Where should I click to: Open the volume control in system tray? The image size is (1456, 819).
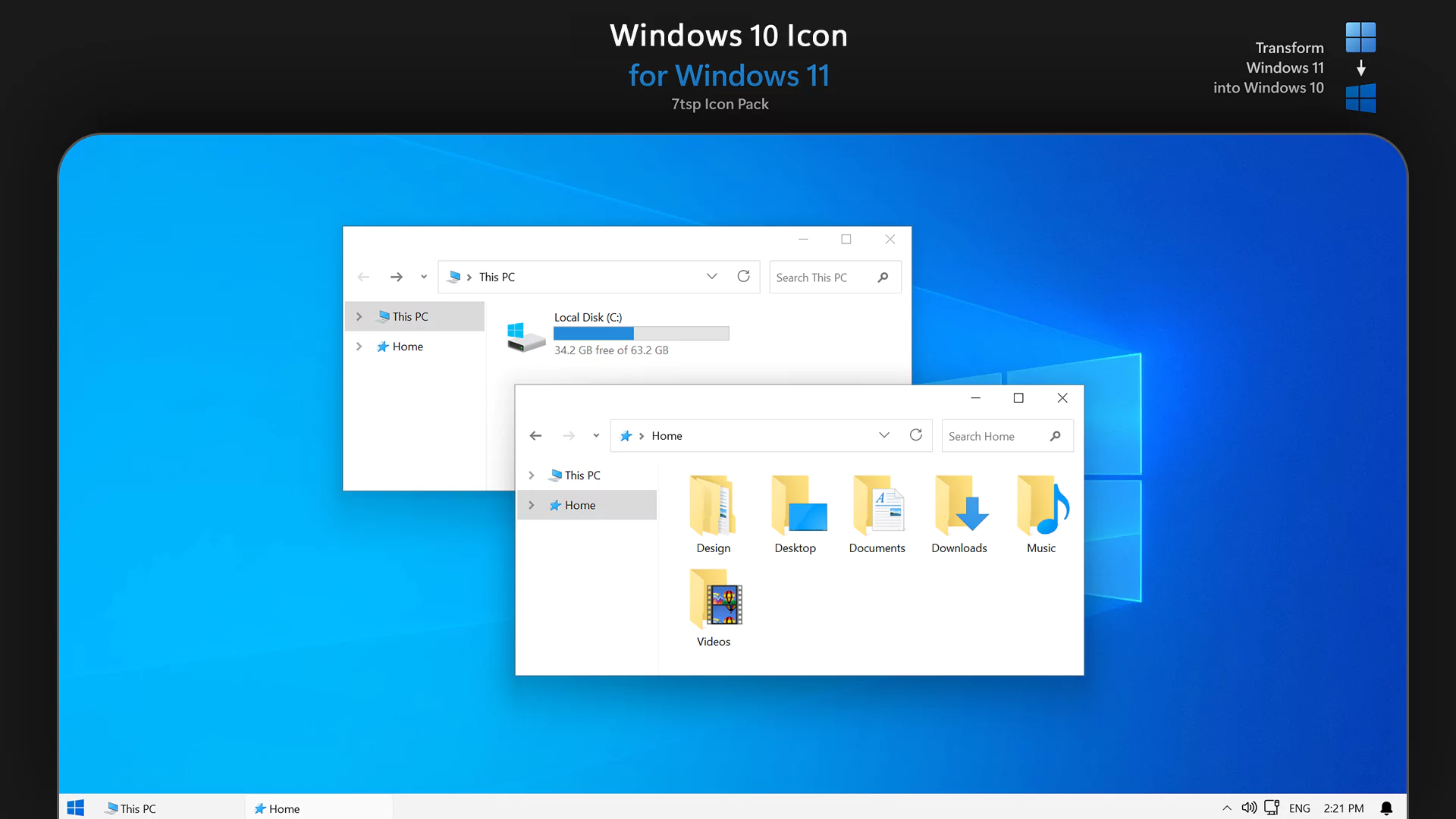pyautogui.click(x=1249, y=808)
